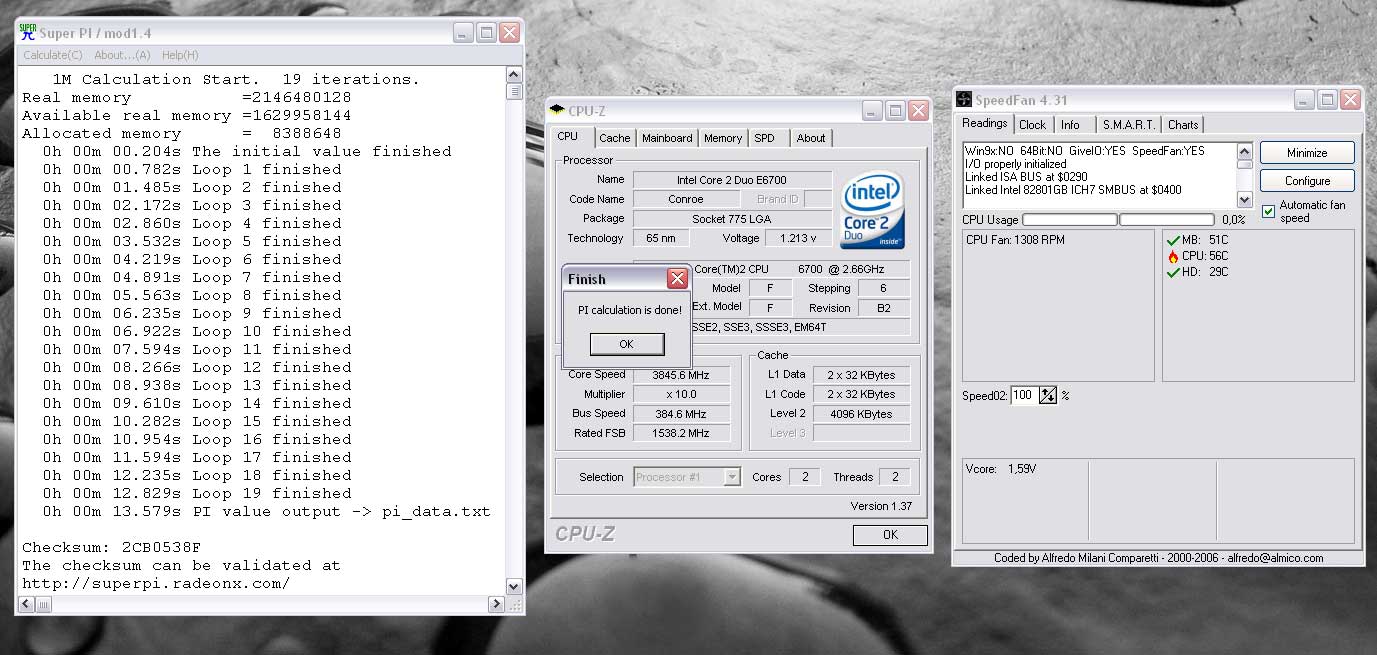Click the OK button in CPU-Z
Screen dimensions: 1377x655
[x=890, y=535]
